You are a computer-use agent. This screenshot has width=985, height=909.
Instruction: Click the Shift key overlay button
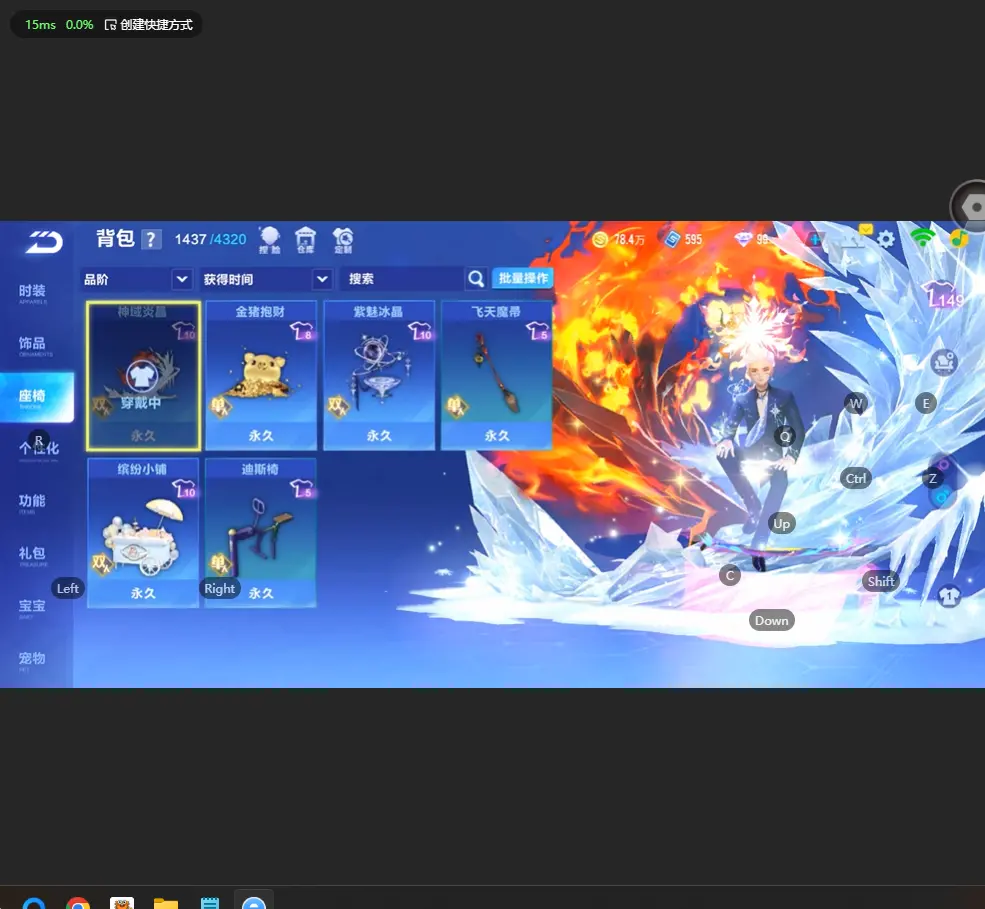pyautogui.click(x=881, y=582)
